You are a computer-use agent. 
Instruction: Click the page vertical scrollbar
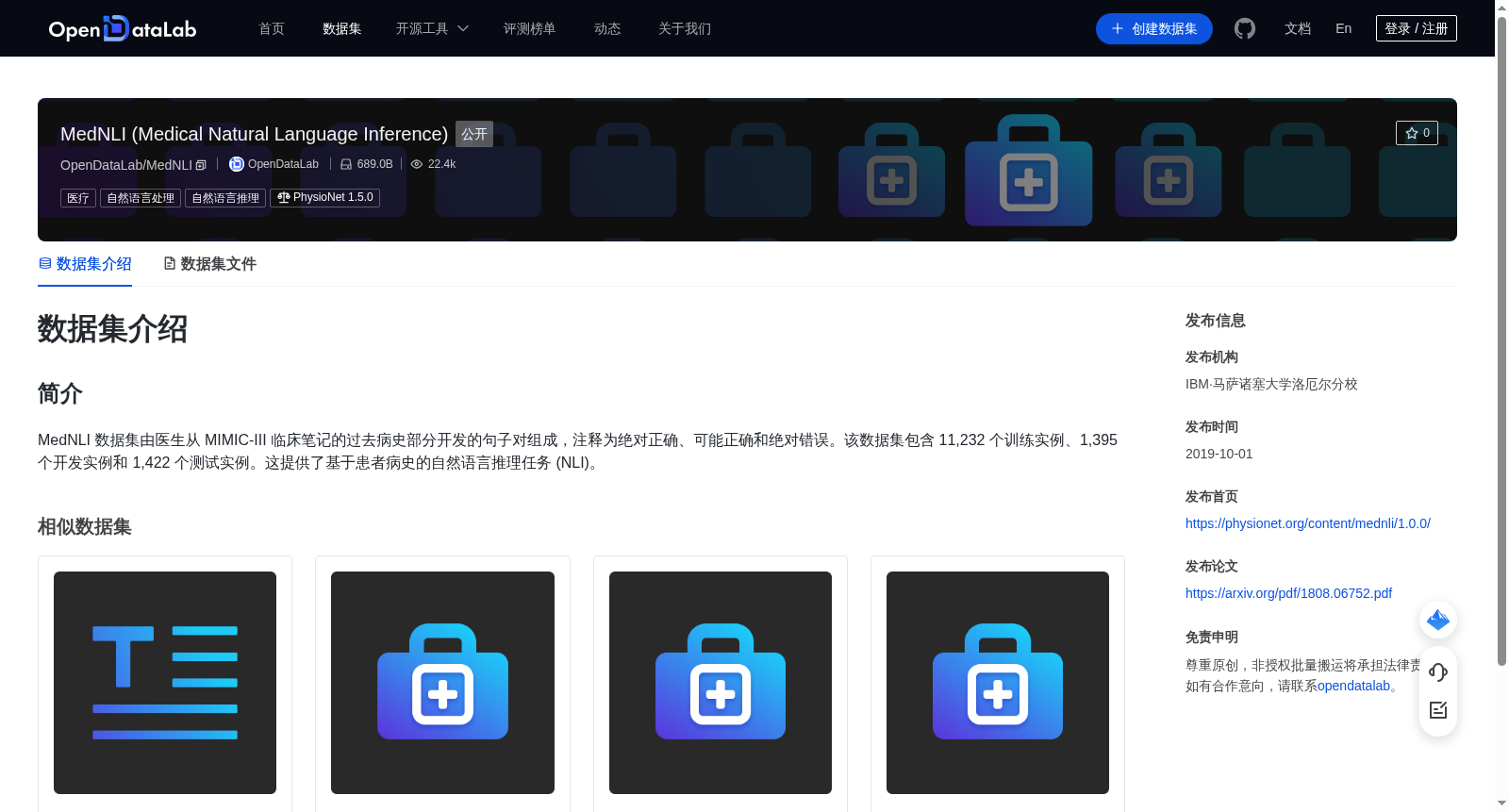click(x=1501, y=340)
